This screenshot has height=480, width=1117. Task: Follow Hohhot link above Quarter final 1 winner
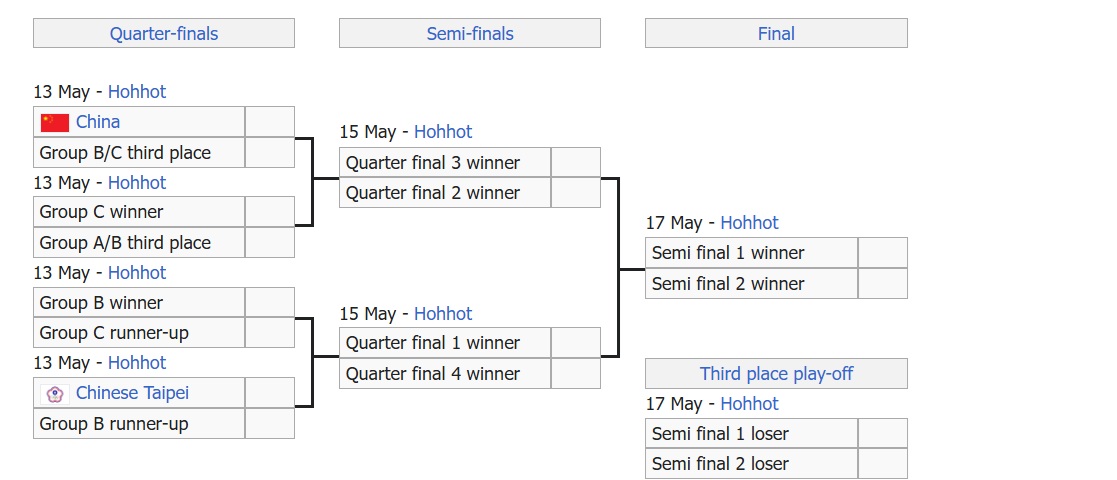pos(443,313)
